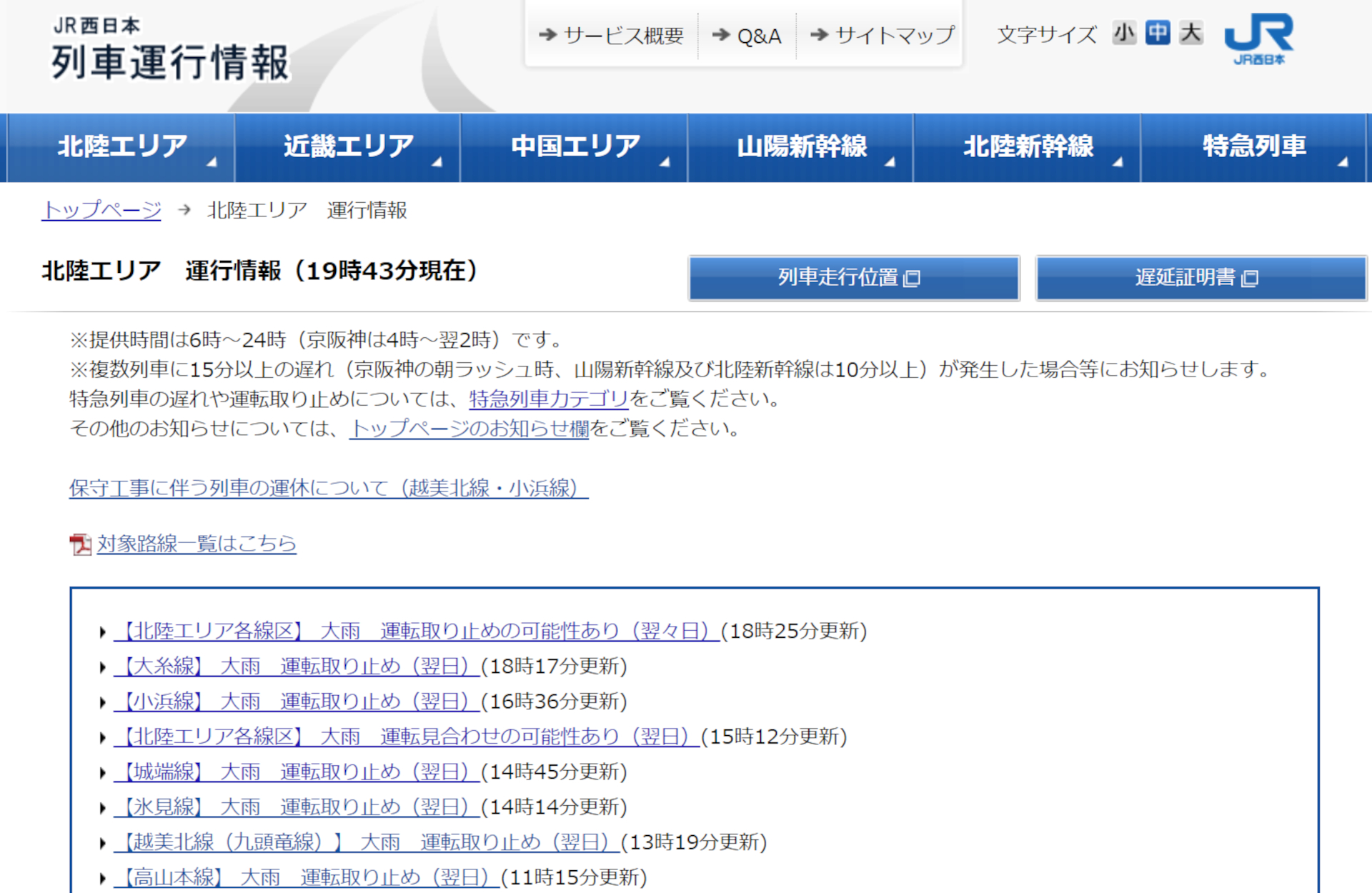This screenshot has height=893, width=1372.
Task: Click the arrow icon before サービス概要
Action: [548, 34]
